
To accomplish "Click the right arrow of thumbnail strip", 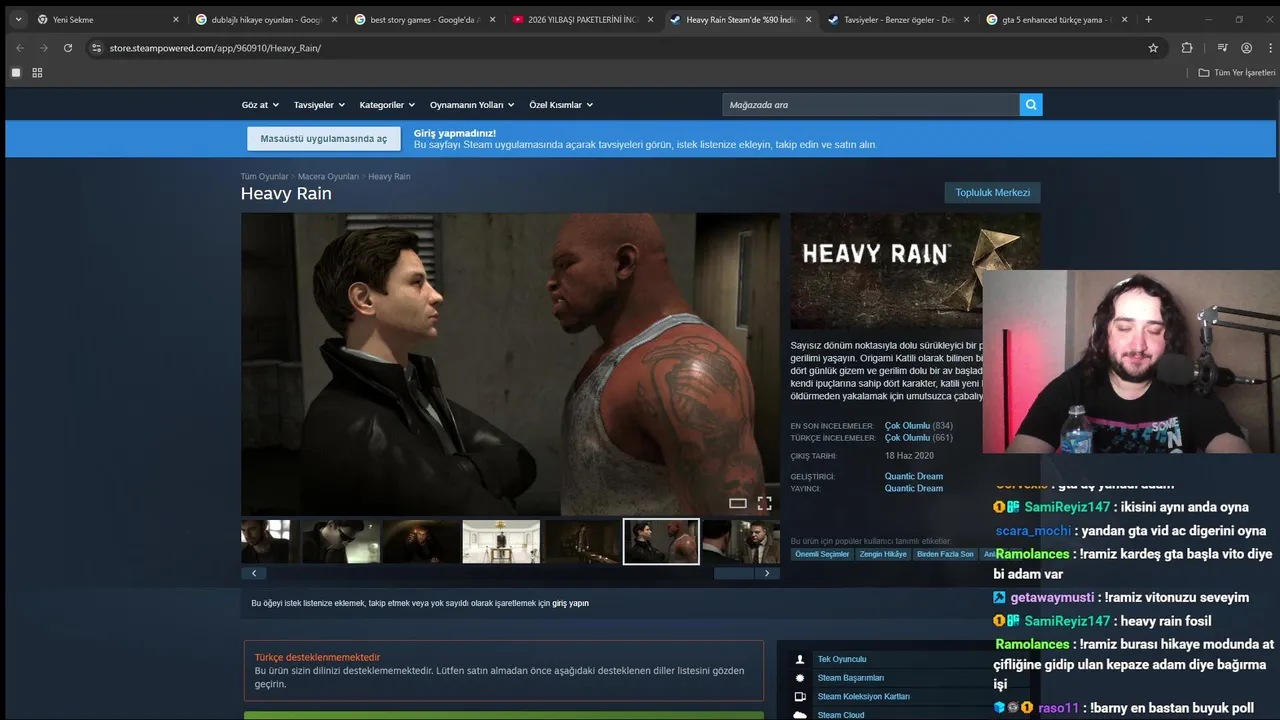I will [x=767, y=573].
